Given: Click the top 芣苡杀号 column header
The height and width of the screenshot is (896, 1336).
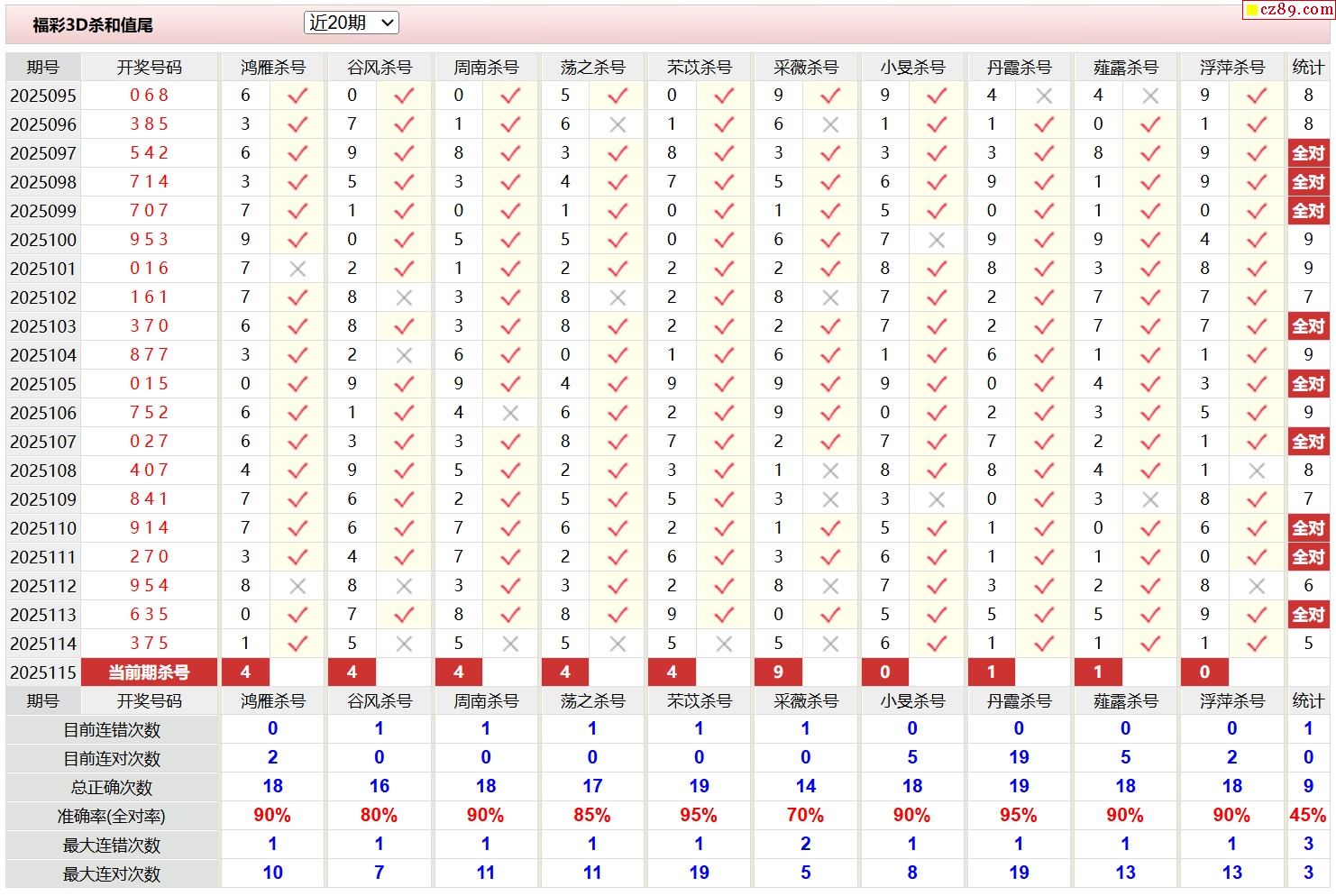Looking at the screenshot, I should click(x=699, y=68).
